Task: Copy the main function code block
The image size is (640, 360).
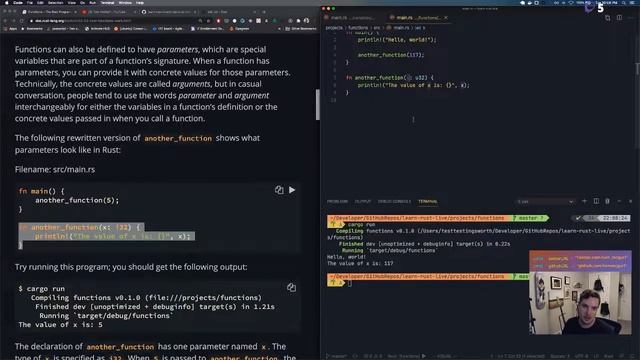Action: tap(279, 190)
